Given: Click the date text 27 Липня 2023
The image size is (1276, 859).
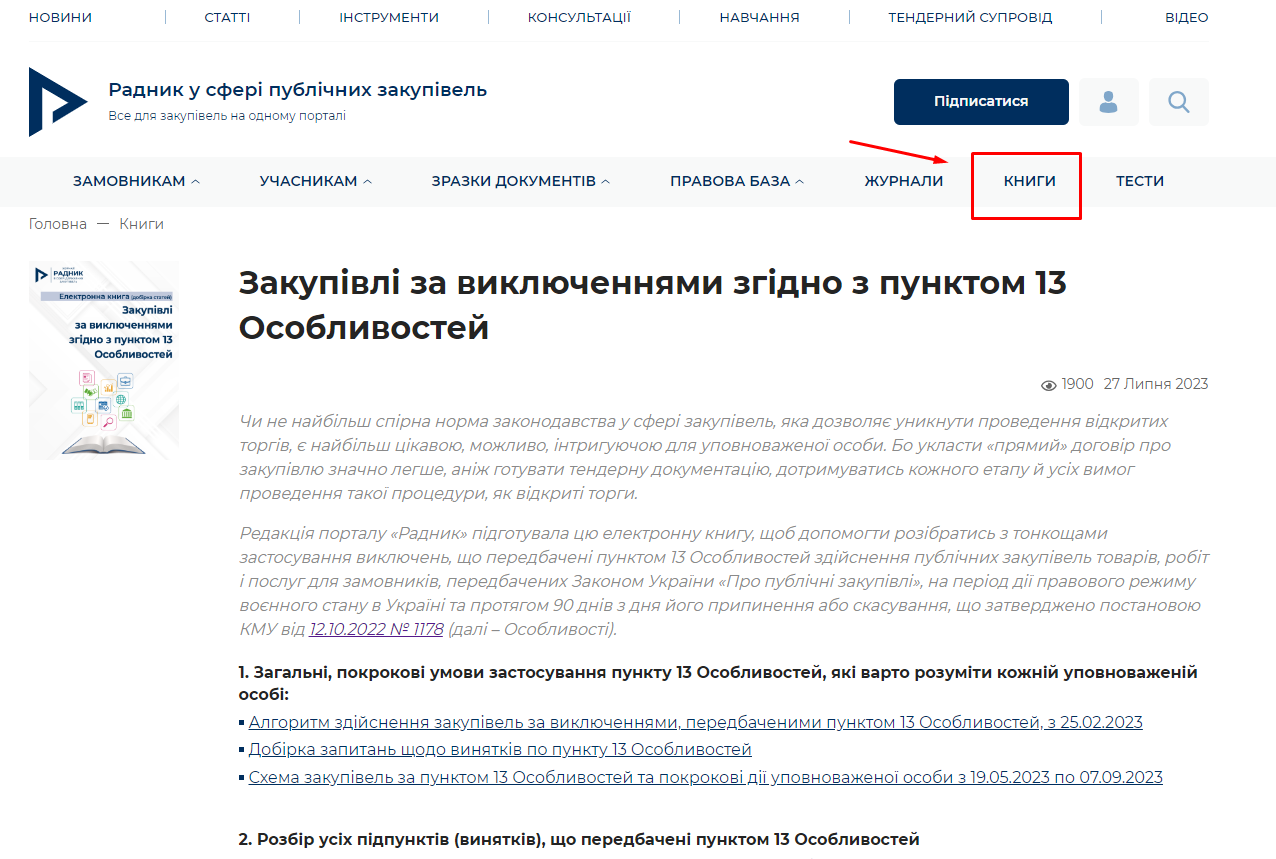Looking at the screenshot, I should [x=1156, y=385].
